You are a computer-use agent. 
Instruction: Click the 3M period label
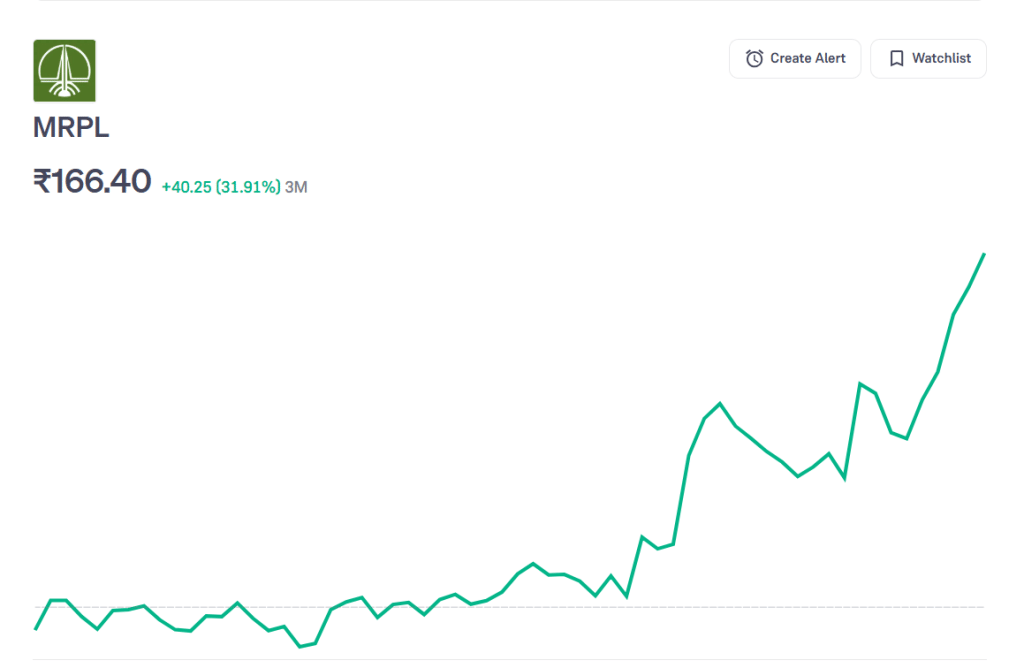point(296,187)
